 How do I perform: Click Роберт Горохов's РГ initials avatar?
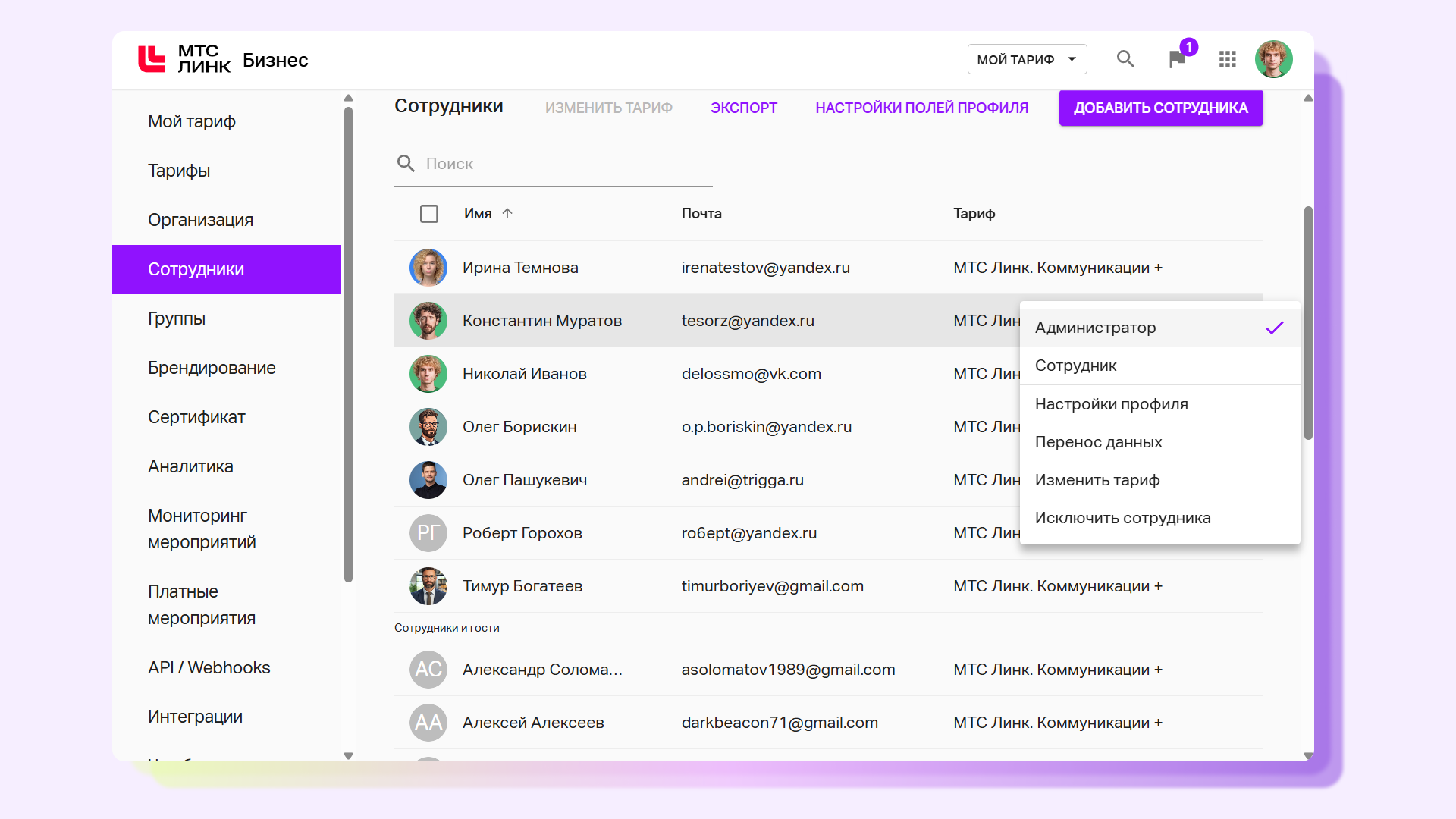[x=428, y=533]
